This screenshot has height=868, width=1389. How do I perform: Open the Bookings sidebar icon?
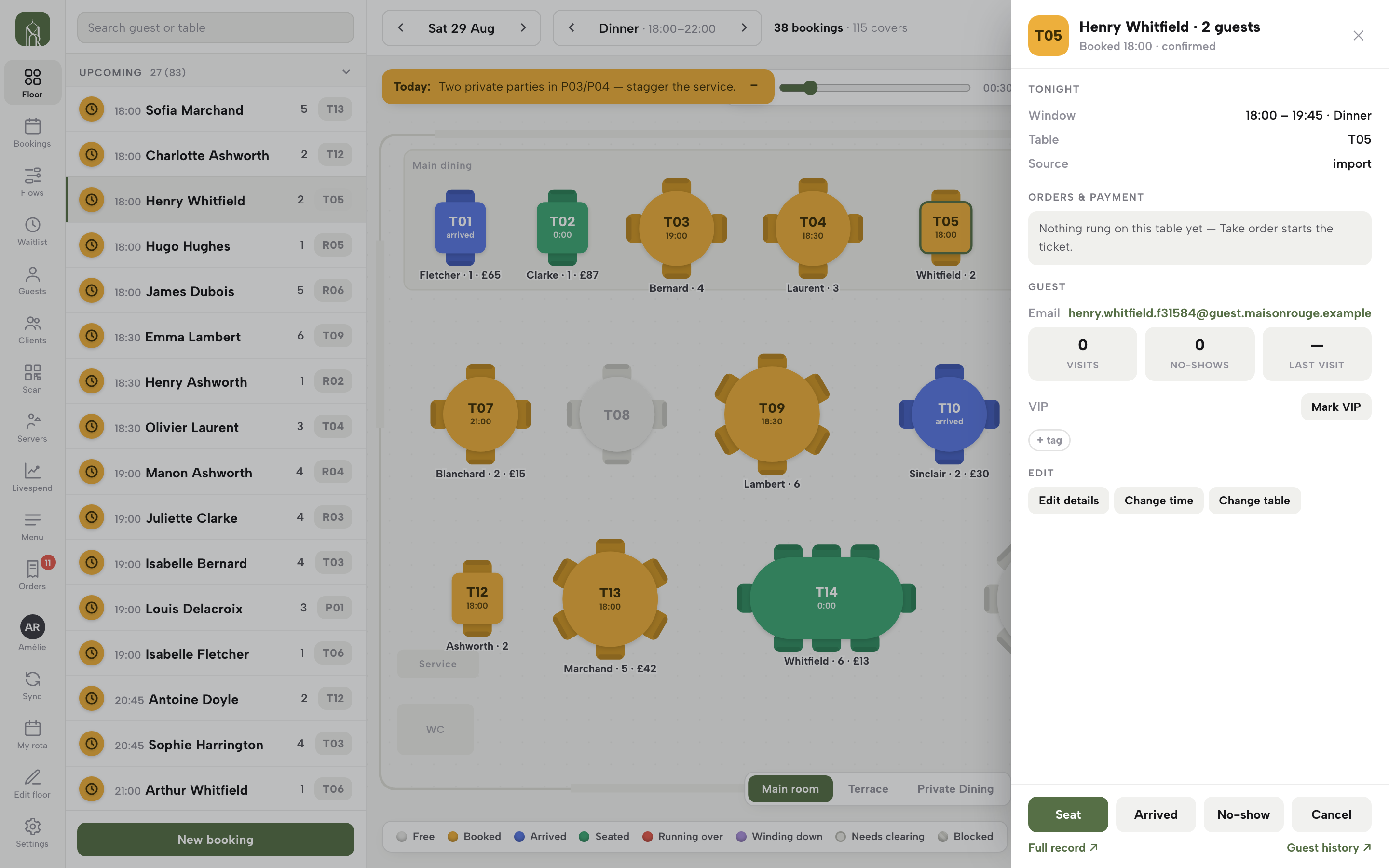tap(32, 133)
